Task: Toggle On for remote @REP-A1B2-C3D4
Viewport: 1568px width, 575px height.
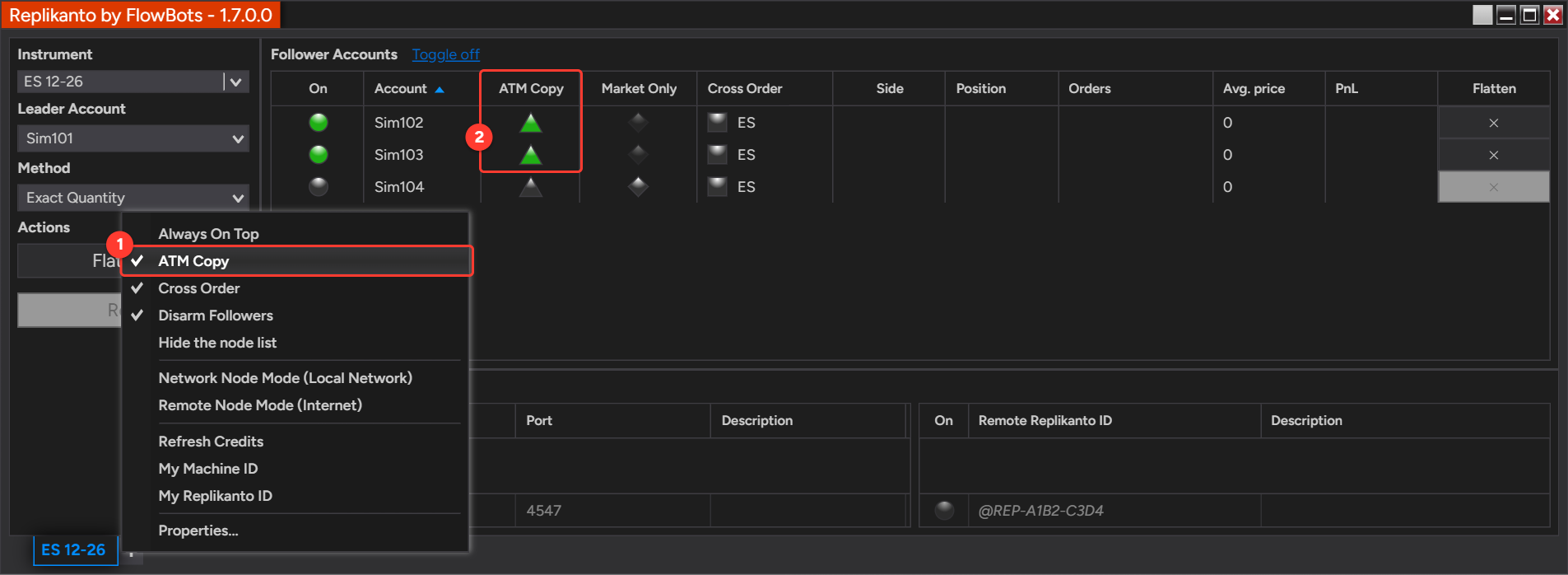Action: 944,511
